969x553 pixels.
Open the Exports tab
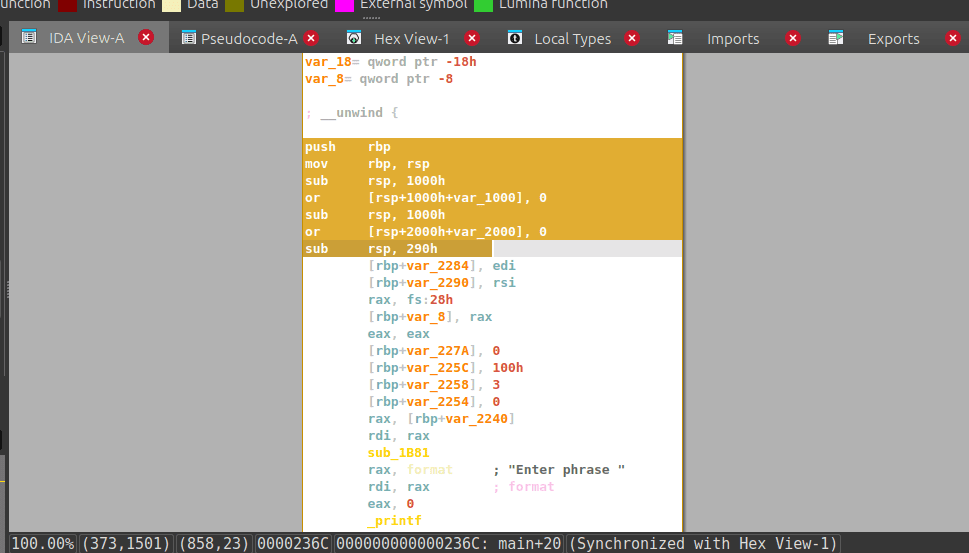coord(893,39)
